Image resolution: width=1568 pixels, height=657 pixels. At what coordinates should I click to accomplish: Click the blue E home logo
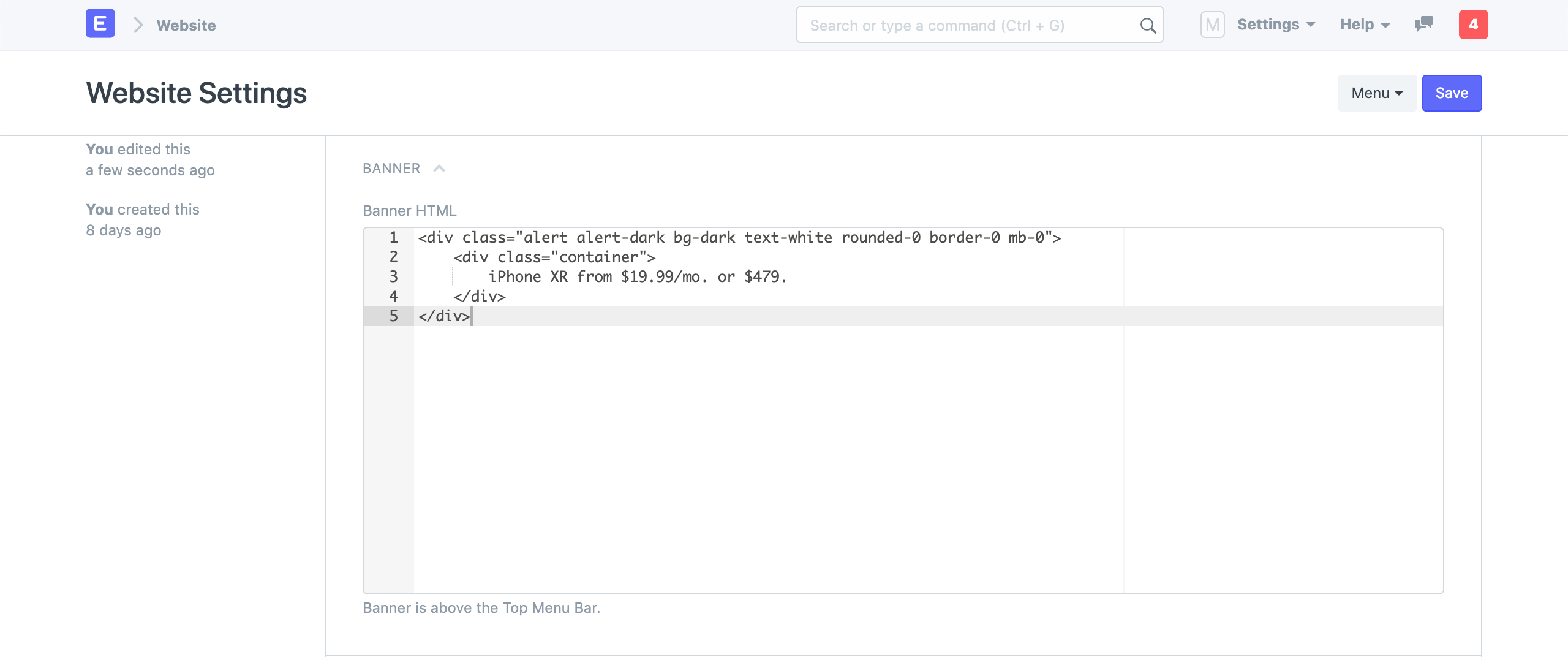tap(100, 25)
